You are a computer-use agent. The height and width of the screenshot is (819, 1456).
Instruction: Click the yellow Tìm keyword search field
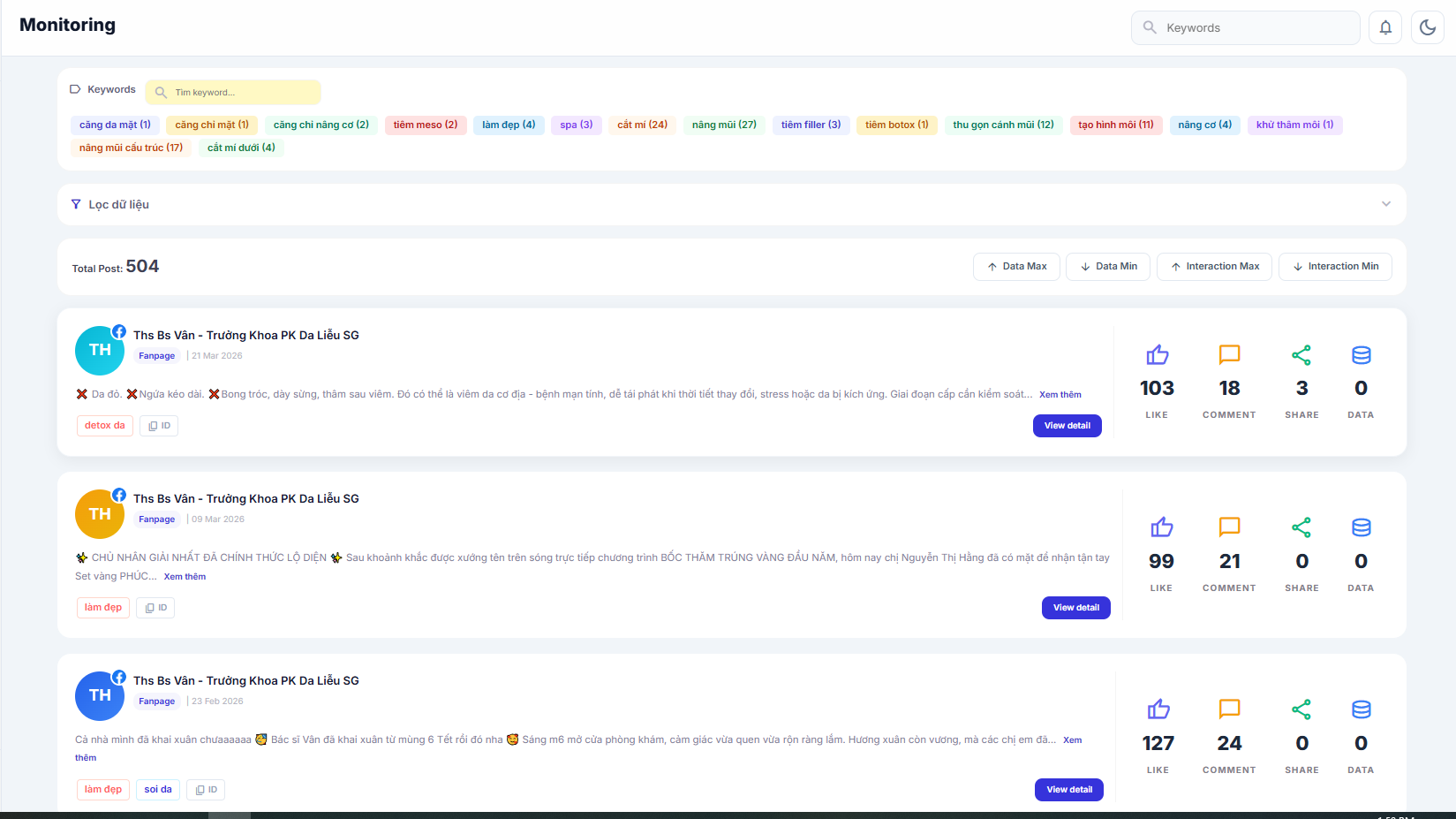233,92
